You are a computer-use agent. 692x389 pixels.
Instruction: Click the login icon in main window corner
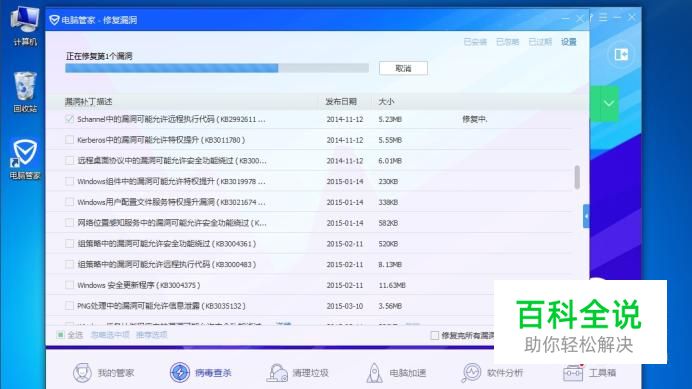[621, 55]
